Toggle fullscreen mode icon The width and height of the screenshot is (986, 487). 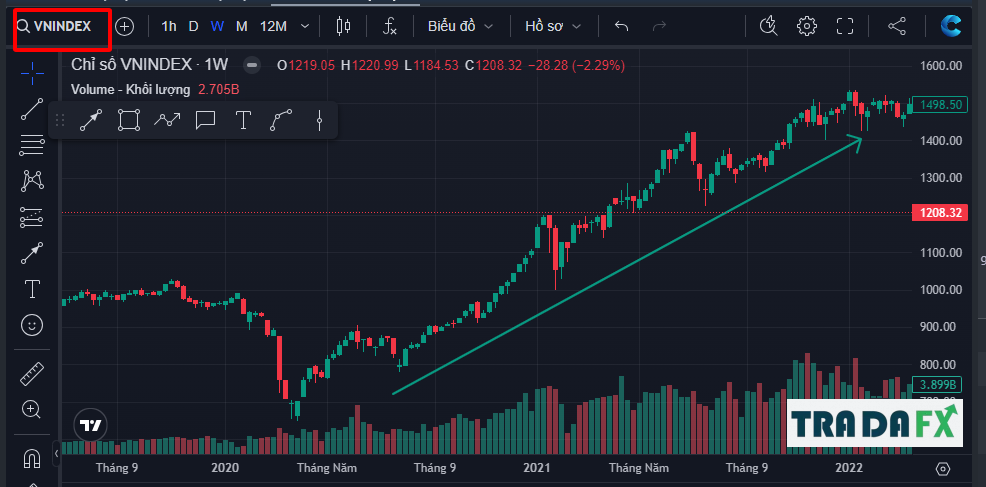tap(845, 26)
